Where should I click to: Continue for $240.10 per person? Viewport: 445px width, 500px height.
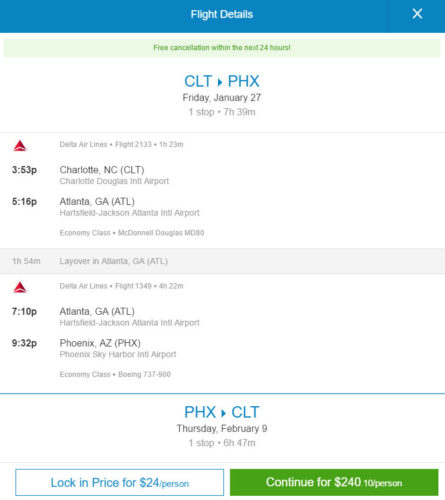pyautogui.click(x=334, y=482)
